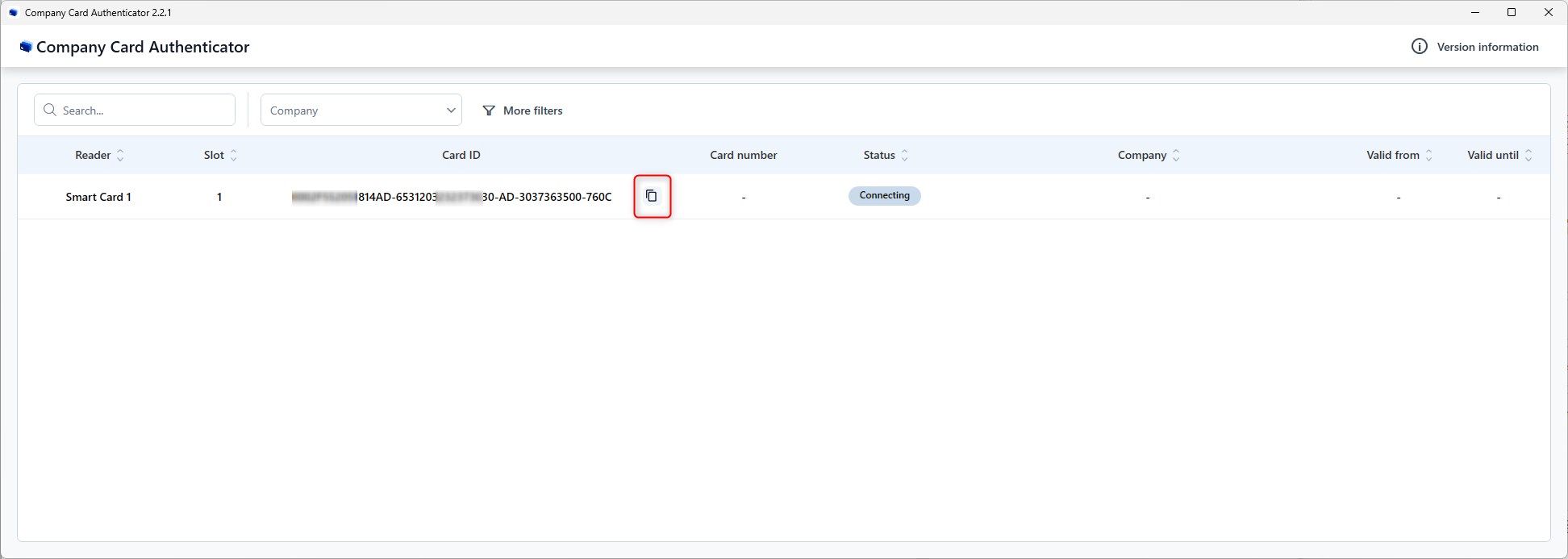Close the Company Card Authenticator window

click(x=1549, y=12)
